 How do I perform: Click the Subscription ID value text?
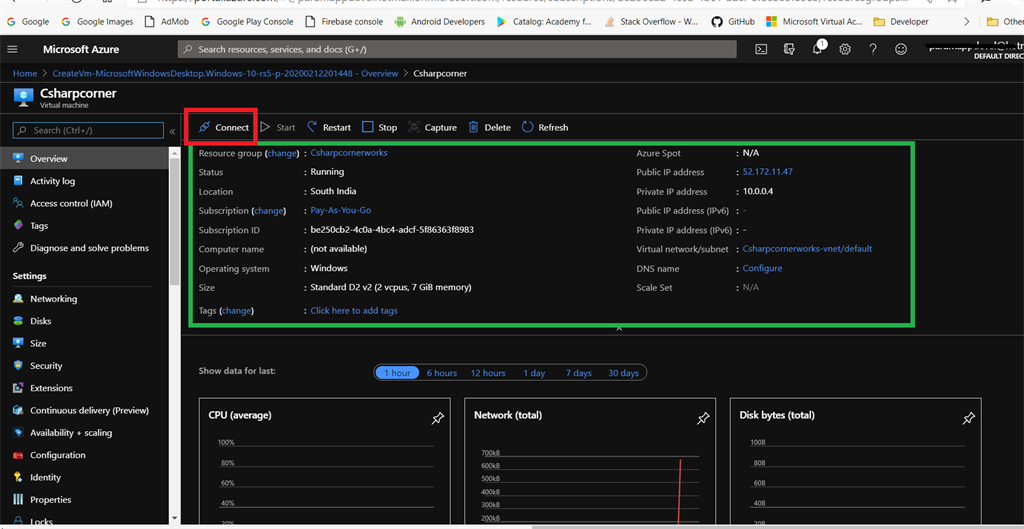[392, 230]
